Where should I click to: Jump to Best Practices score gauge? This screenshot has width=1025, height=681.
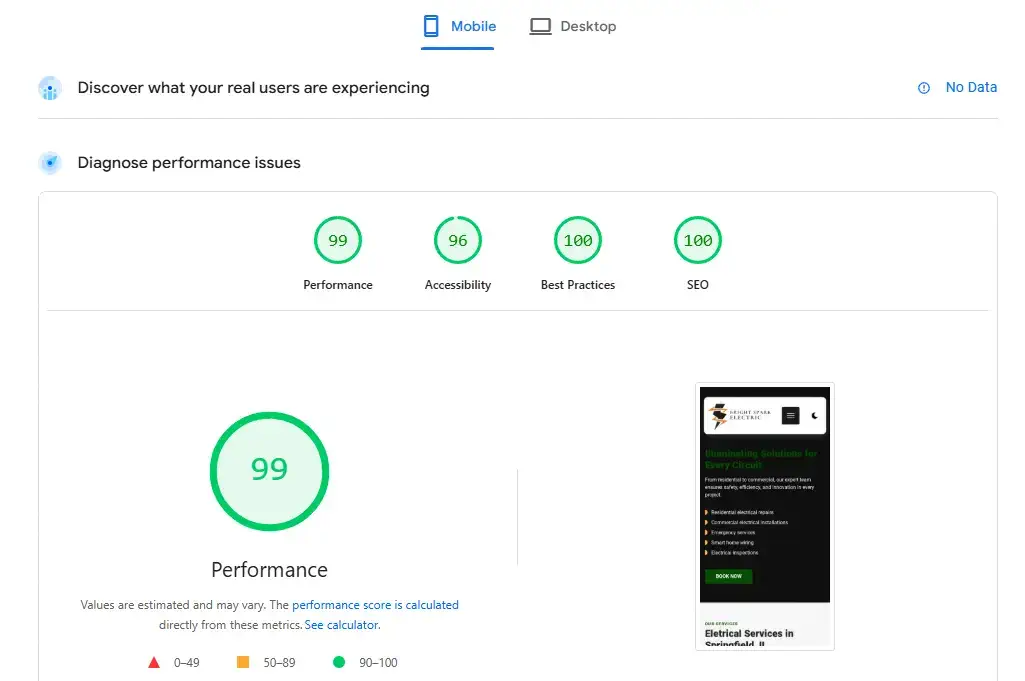[578, 241]
